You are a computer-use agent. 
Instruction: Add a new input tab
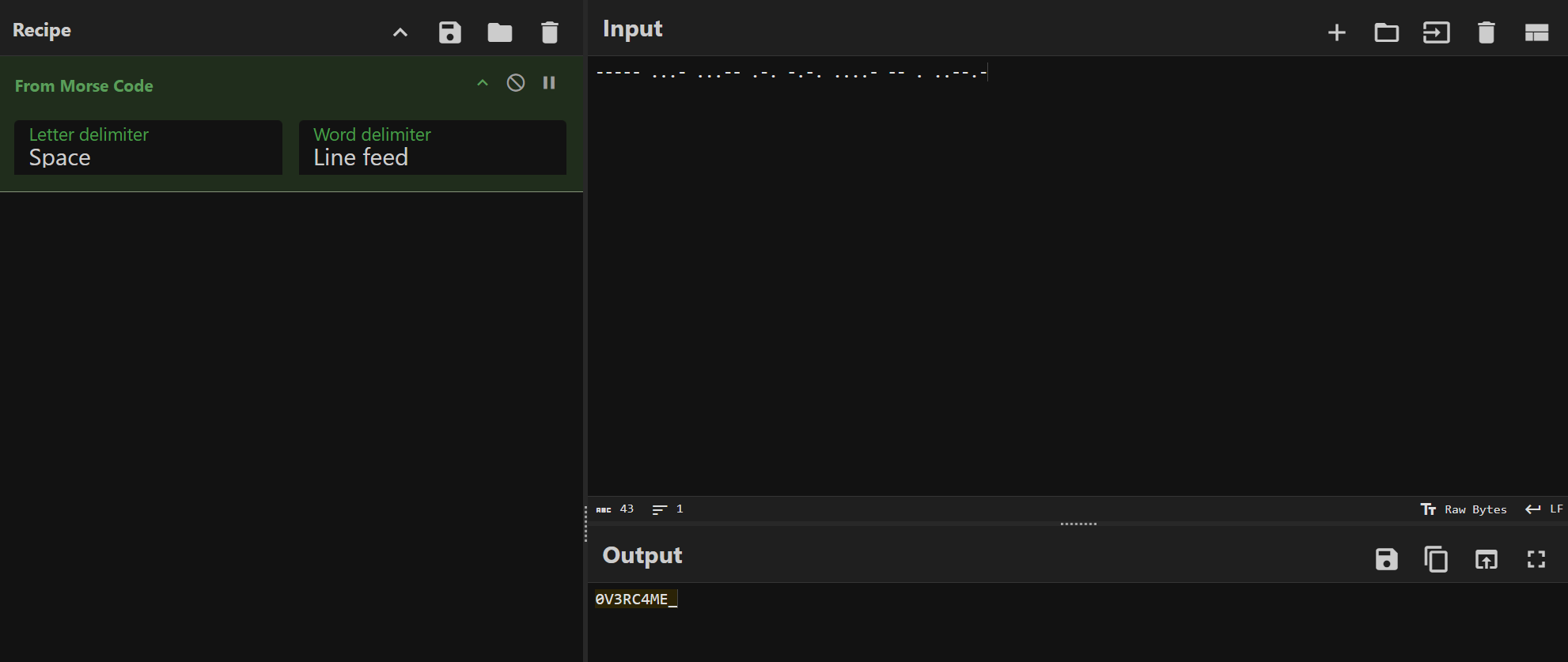pos(1337,32)
